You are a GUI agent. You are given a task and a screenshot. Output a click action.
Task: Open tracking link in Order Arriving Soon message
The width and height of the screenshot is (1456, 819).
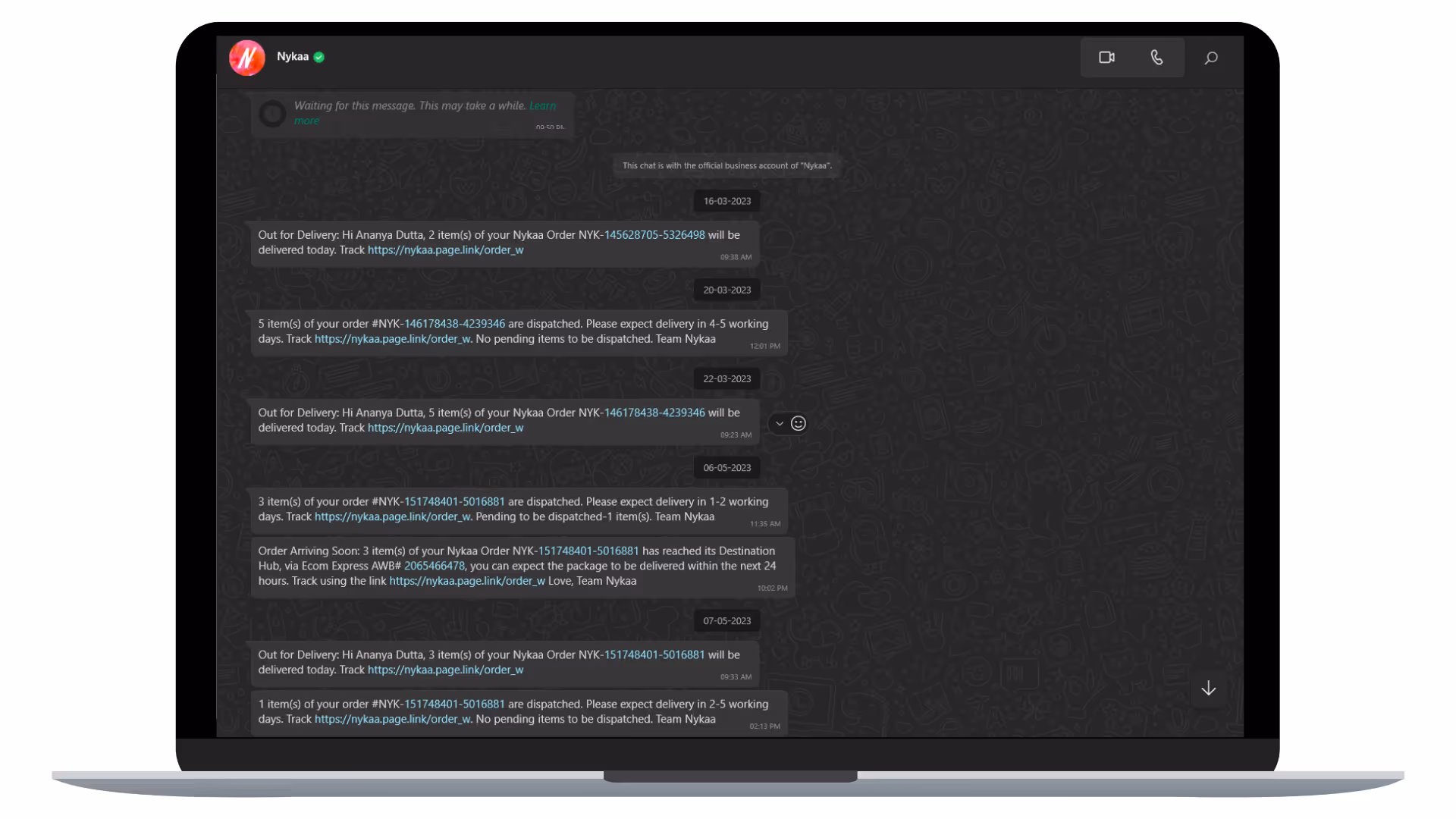(x=466, y=582)
